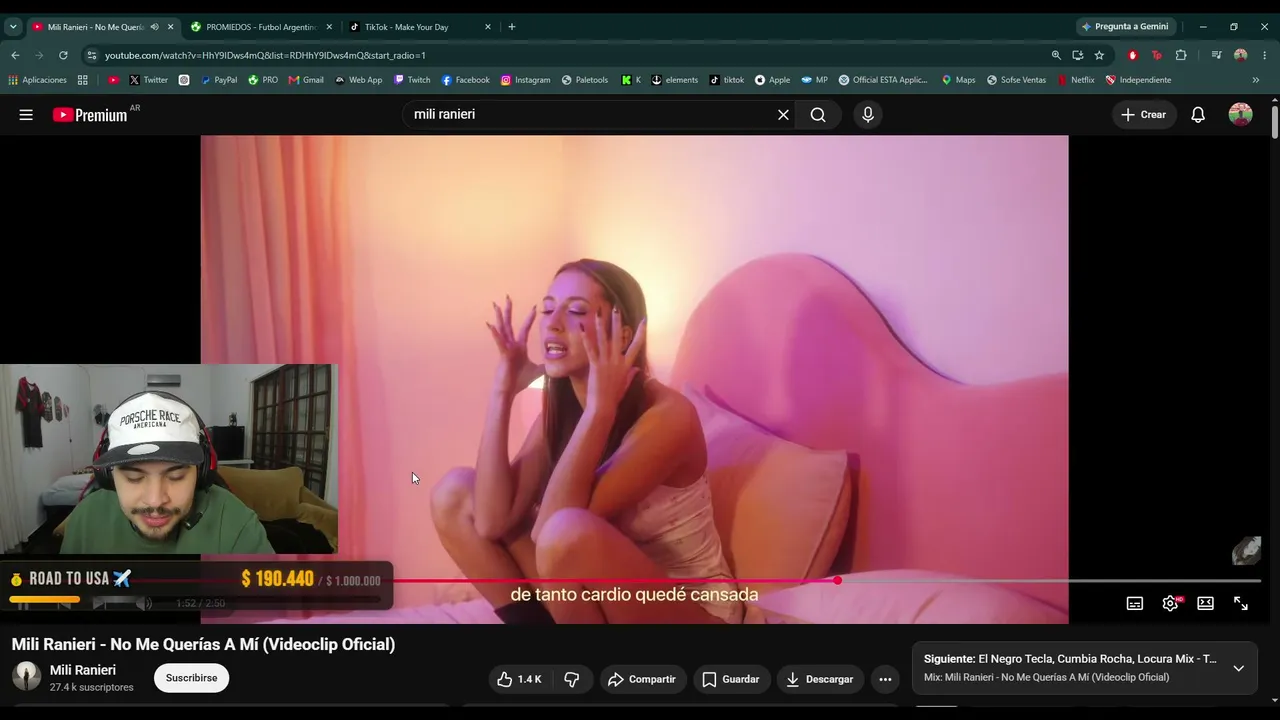Viewport: 1280px width, 720px height.
Task: Share video via Compartir
Action: pos(641,680)
